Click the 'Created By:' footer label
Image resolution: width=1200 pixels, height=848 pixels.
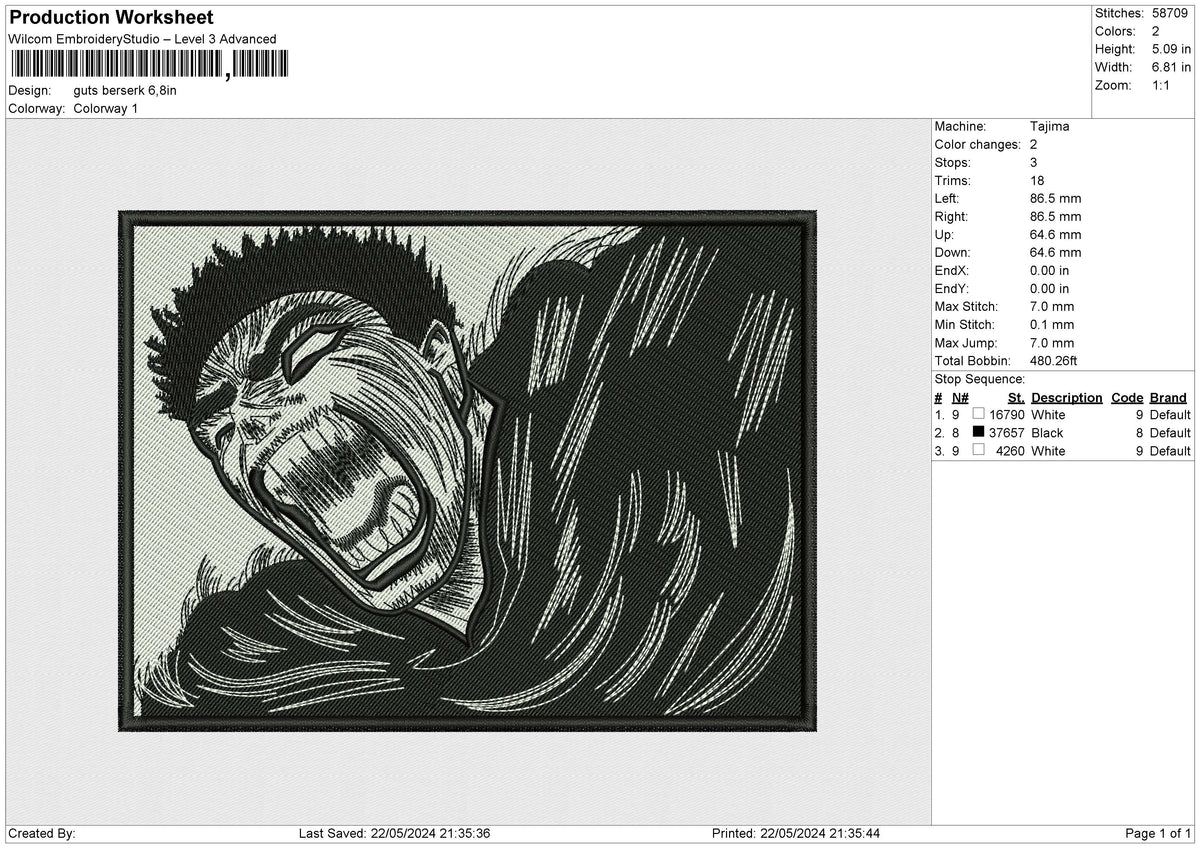[42, 833]
